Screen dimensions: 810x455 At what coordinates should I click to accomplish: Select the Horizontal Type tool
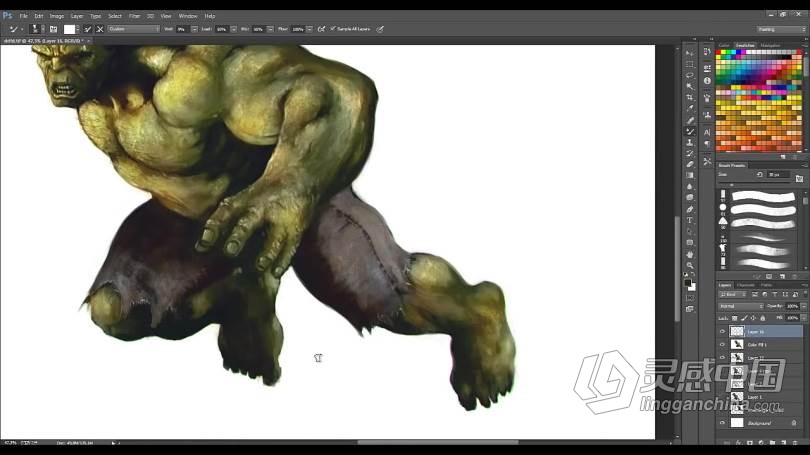point(690,221)
